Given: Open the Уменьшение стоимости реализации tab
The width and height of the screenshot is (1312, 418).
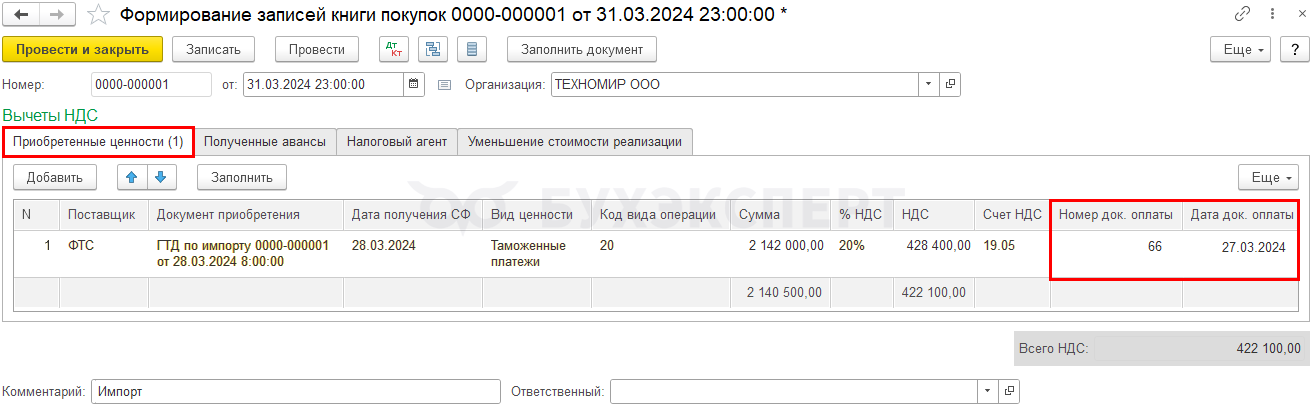Looking at the screenshot, I should (x=575, y=142).
